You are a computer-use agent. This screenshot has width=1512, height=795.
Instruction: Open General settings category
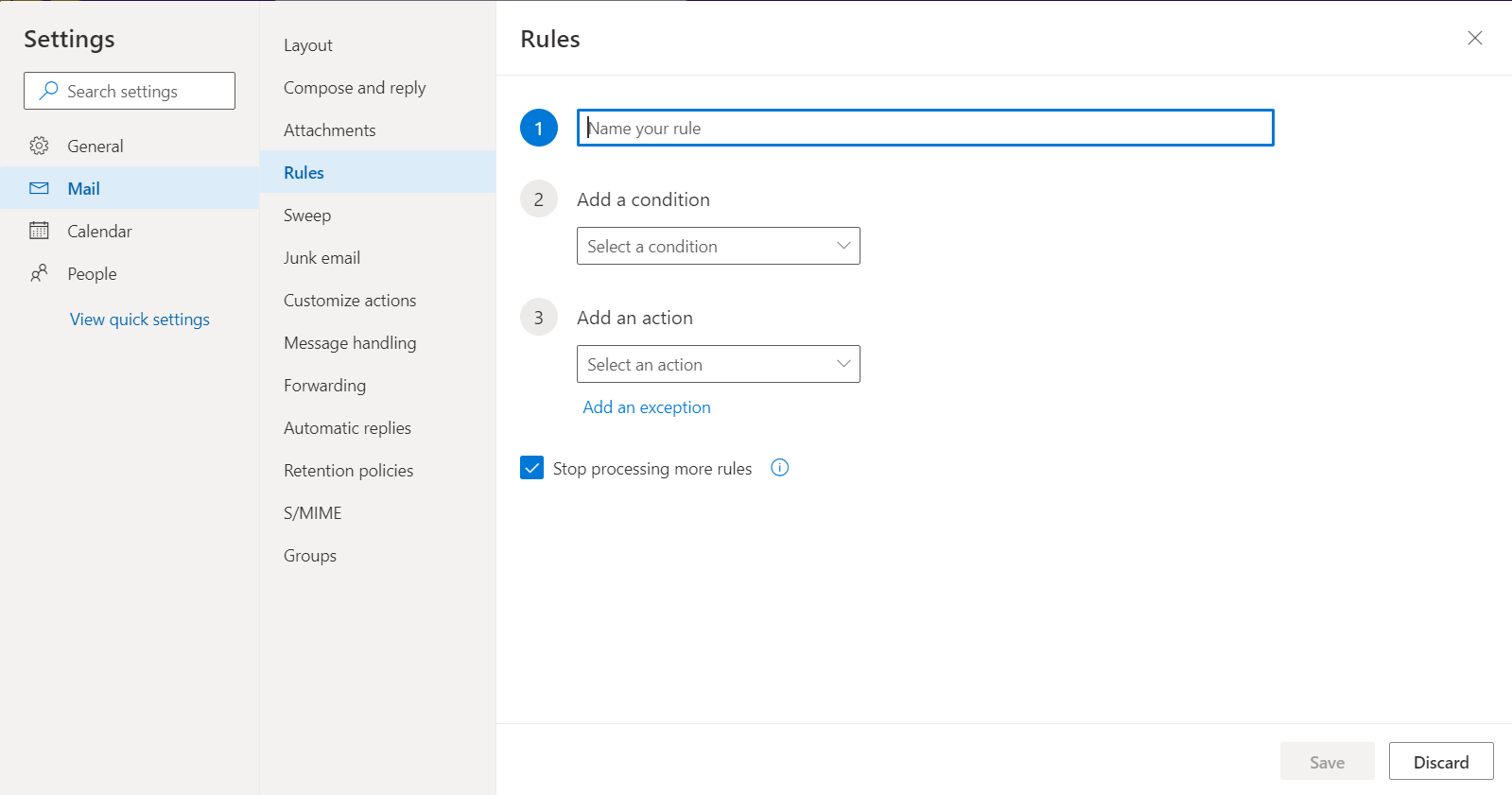coord(130,146)
